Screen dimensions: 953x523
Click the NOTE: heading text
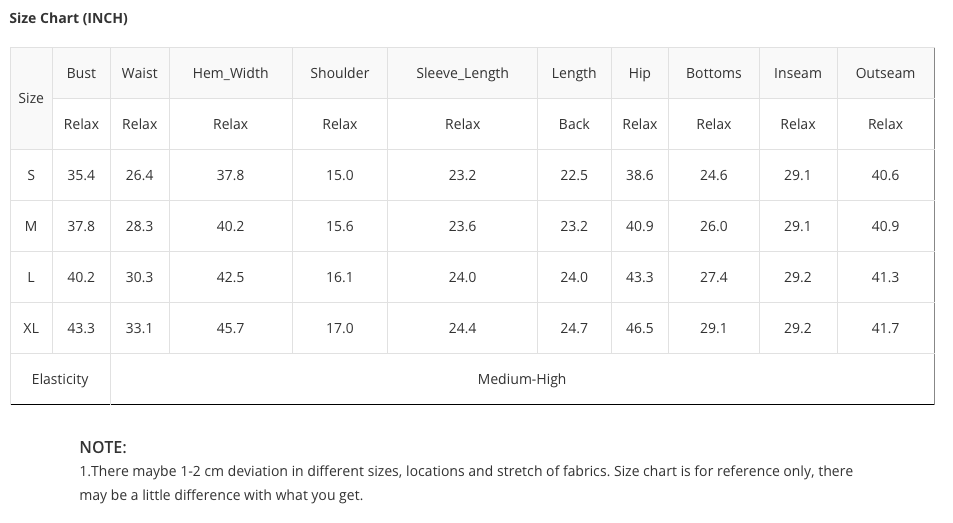[103, 448]
